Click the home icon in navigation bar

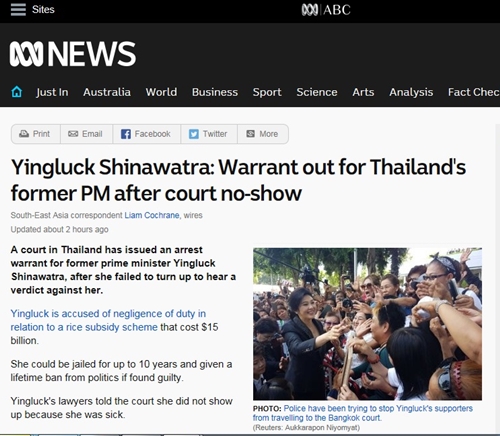[x=17, y=92]
